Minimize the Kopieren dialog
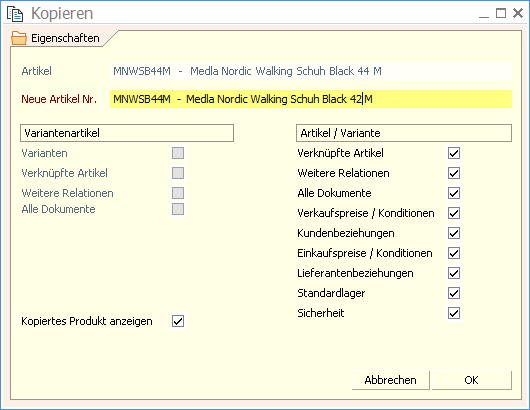Viewport: 530px width, 410px height. click(484, 14)
